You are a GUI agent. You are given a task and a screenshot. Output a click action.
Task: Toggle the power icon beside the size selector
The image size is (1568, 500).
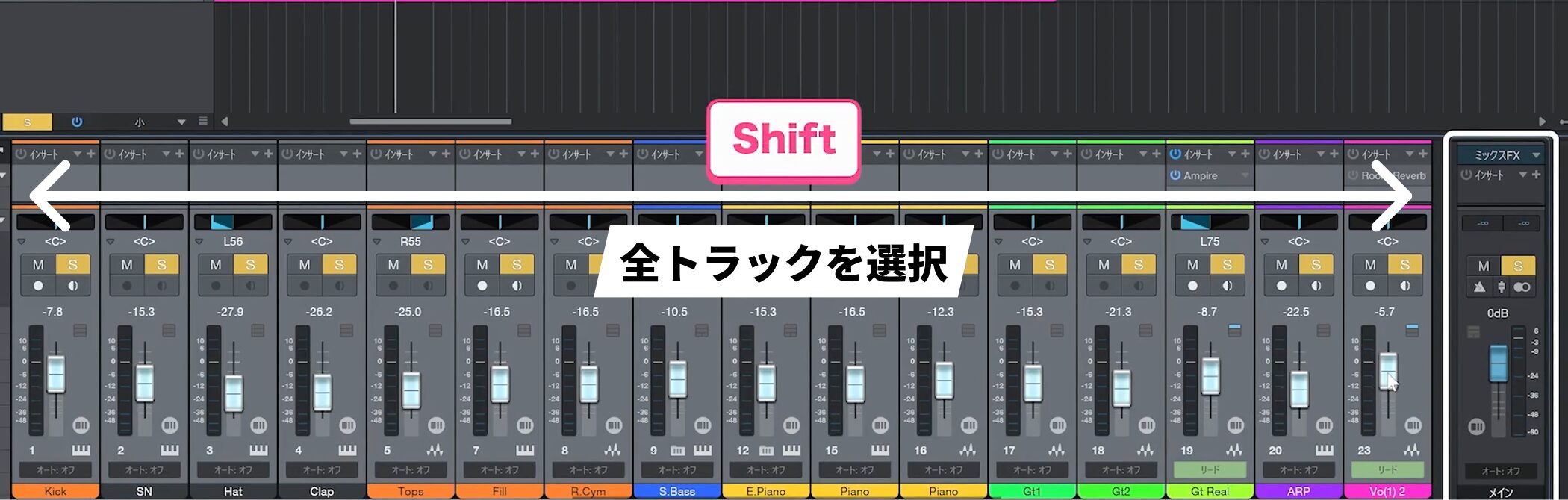pos(77,122)
